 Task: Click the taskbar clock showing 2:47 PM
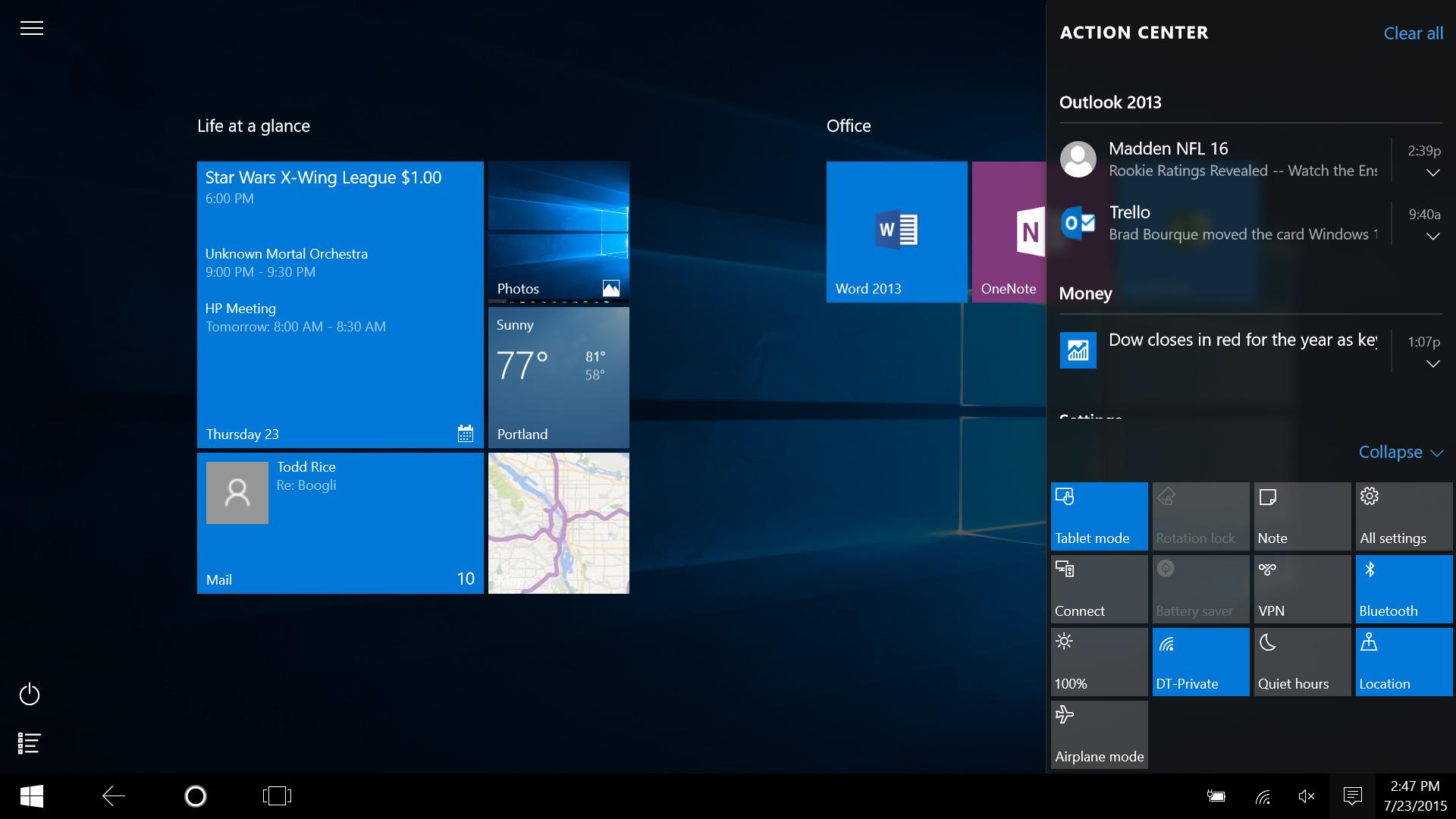[1415, 796]
